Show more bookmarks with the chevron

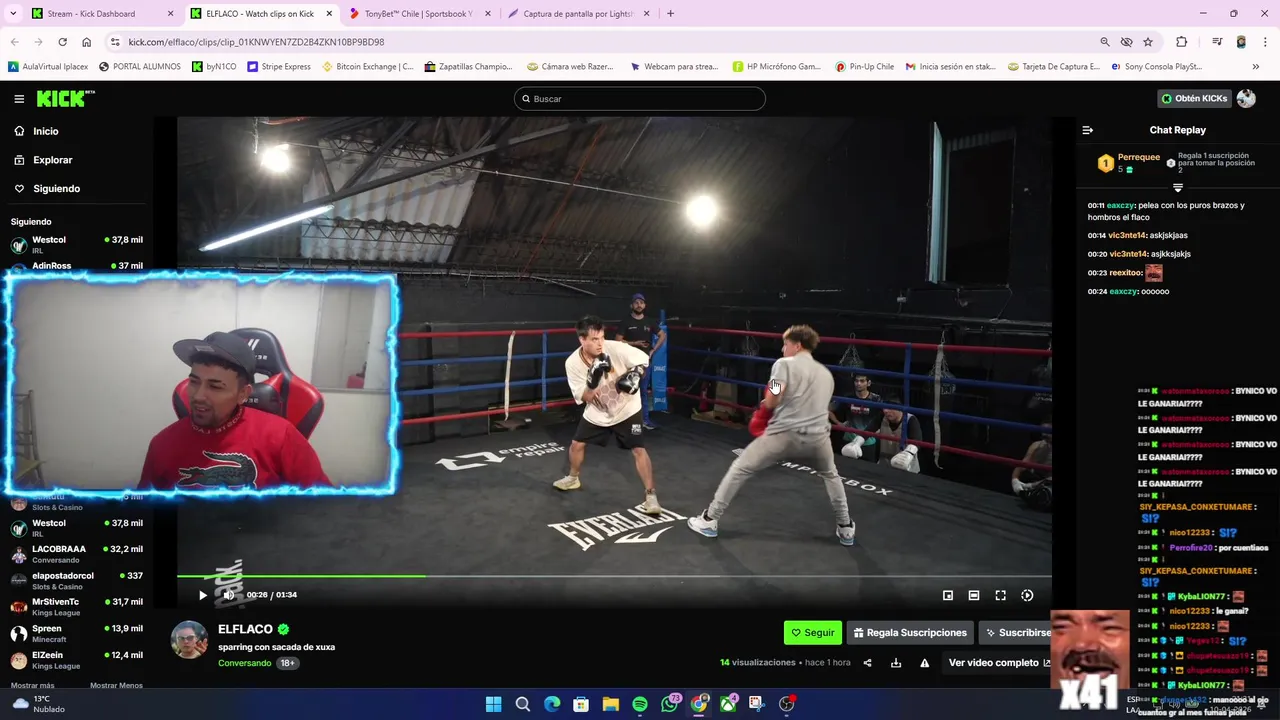1255,67
